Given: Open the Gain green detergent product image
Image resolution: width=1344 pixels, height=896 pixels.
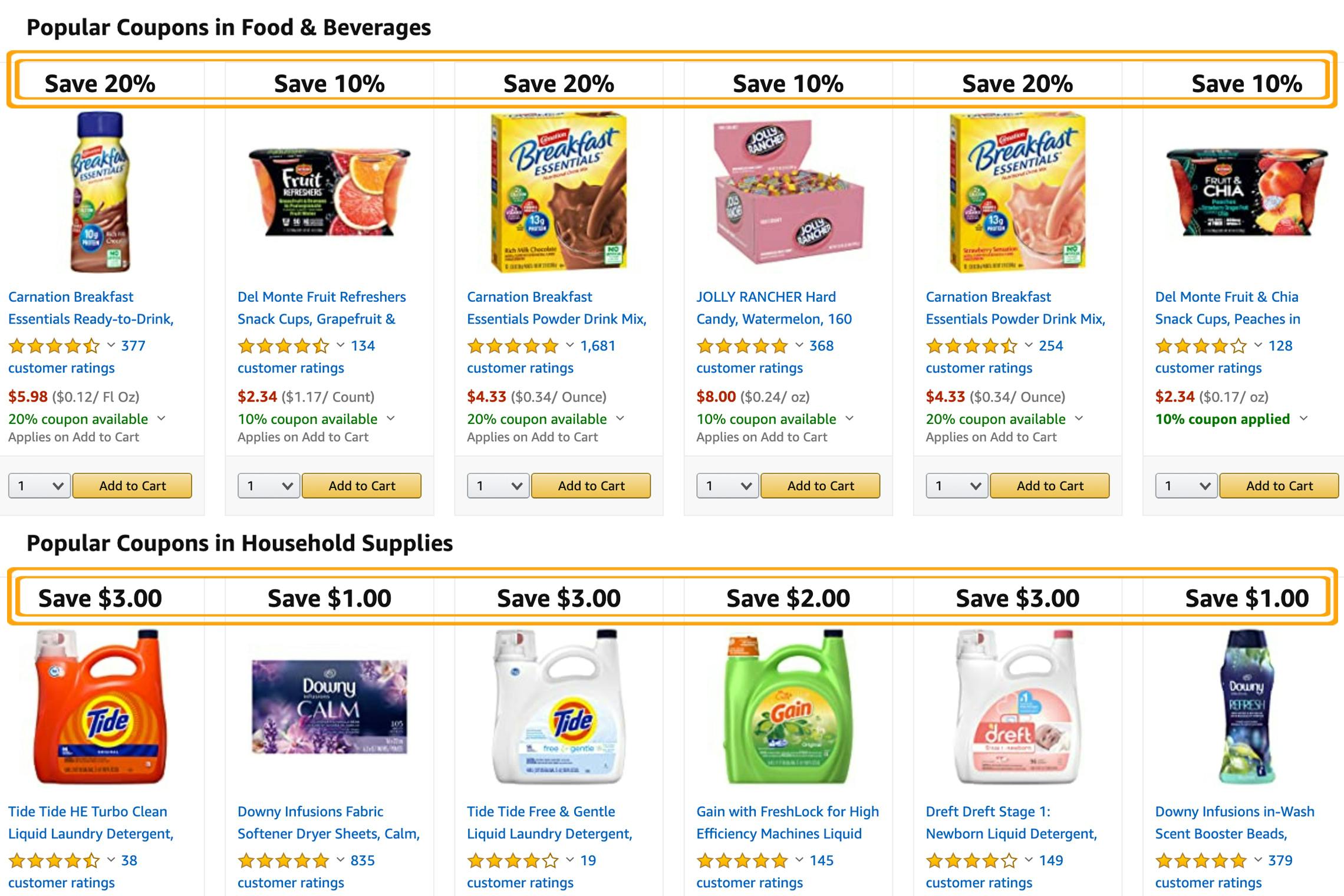Looking at the screenshot, I should click(x=788, y=706).
